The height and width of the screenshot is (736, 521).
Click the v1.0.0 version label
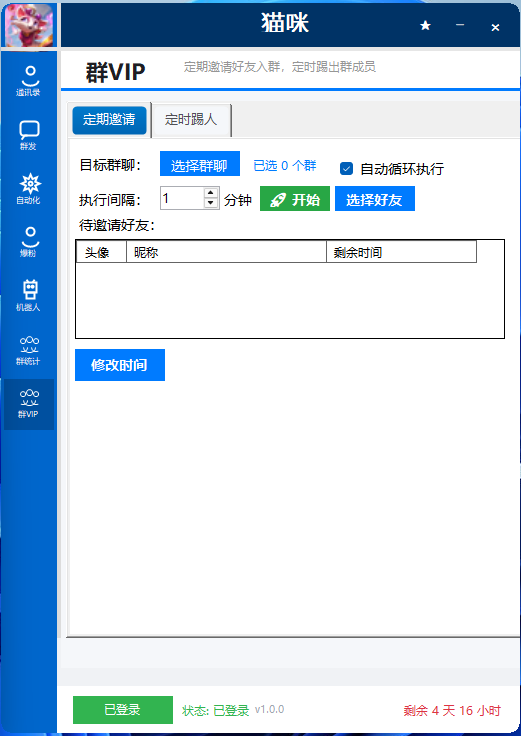click(x=269, y=709)
